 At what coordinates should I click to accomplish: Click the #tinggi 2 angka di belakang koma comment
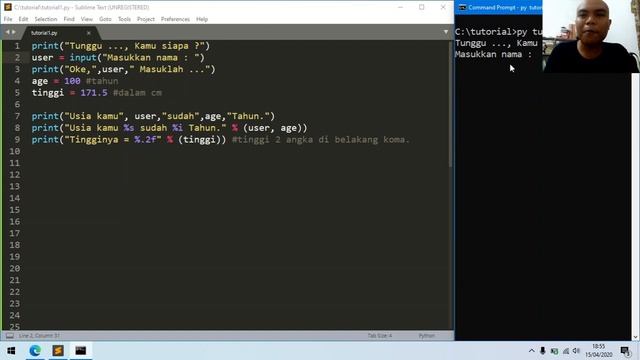point(320,140)
